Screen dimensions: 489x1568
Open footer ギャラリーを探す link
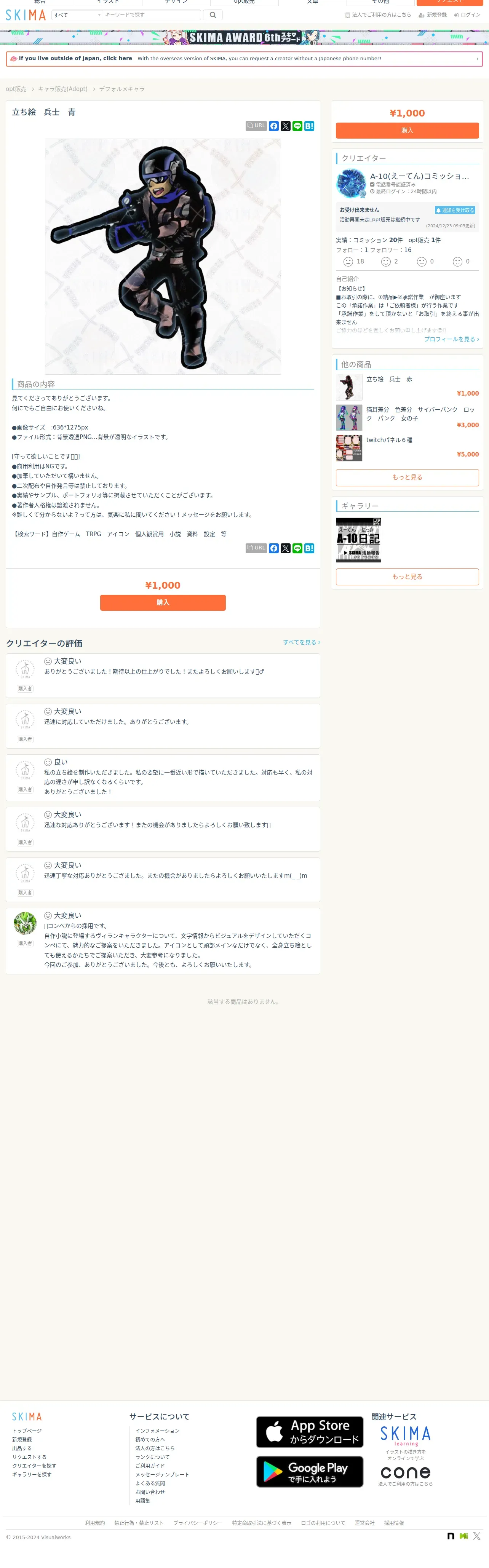coord(32,1474)
